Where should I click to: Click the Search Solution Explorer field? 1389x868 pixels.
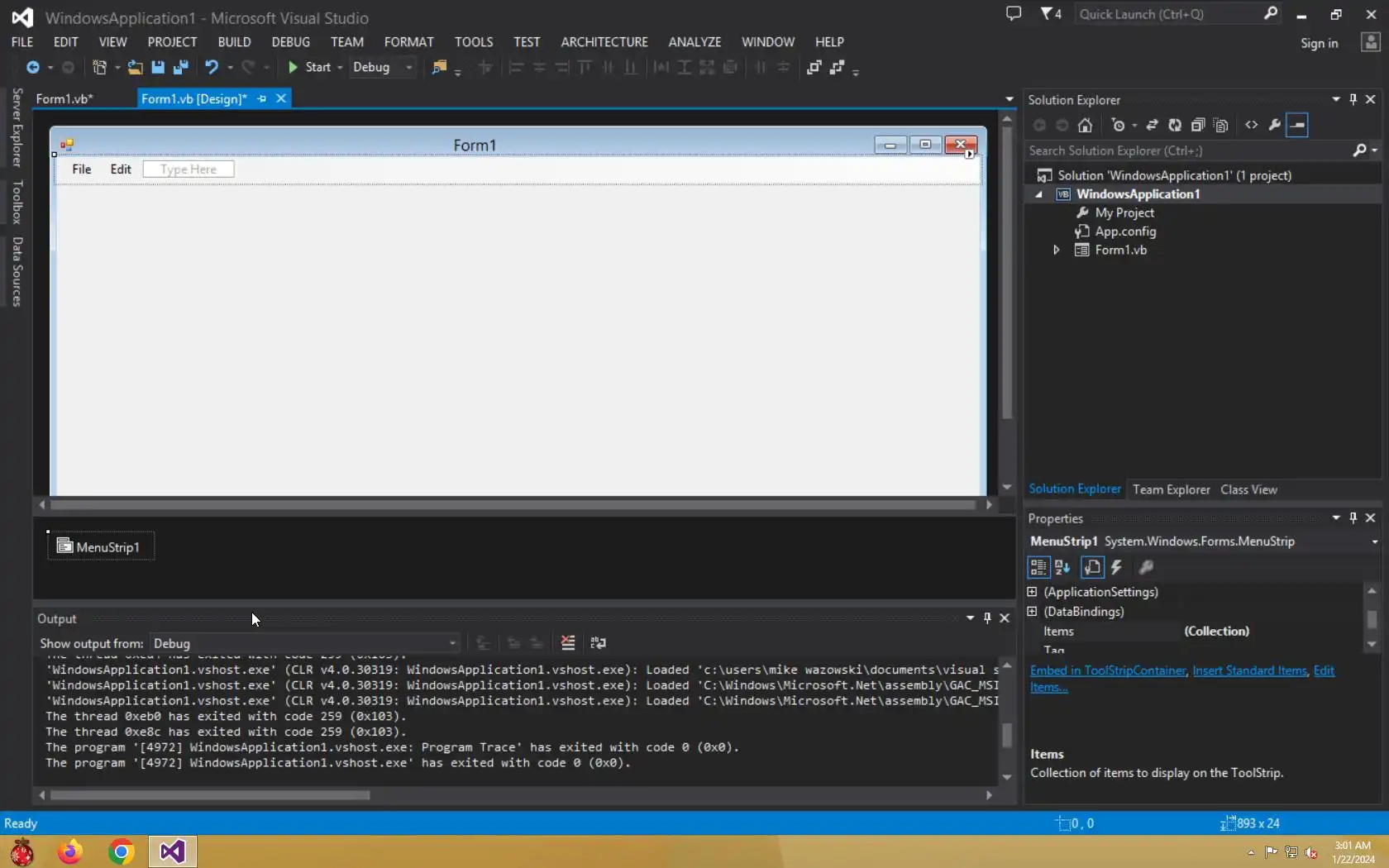1188,150
